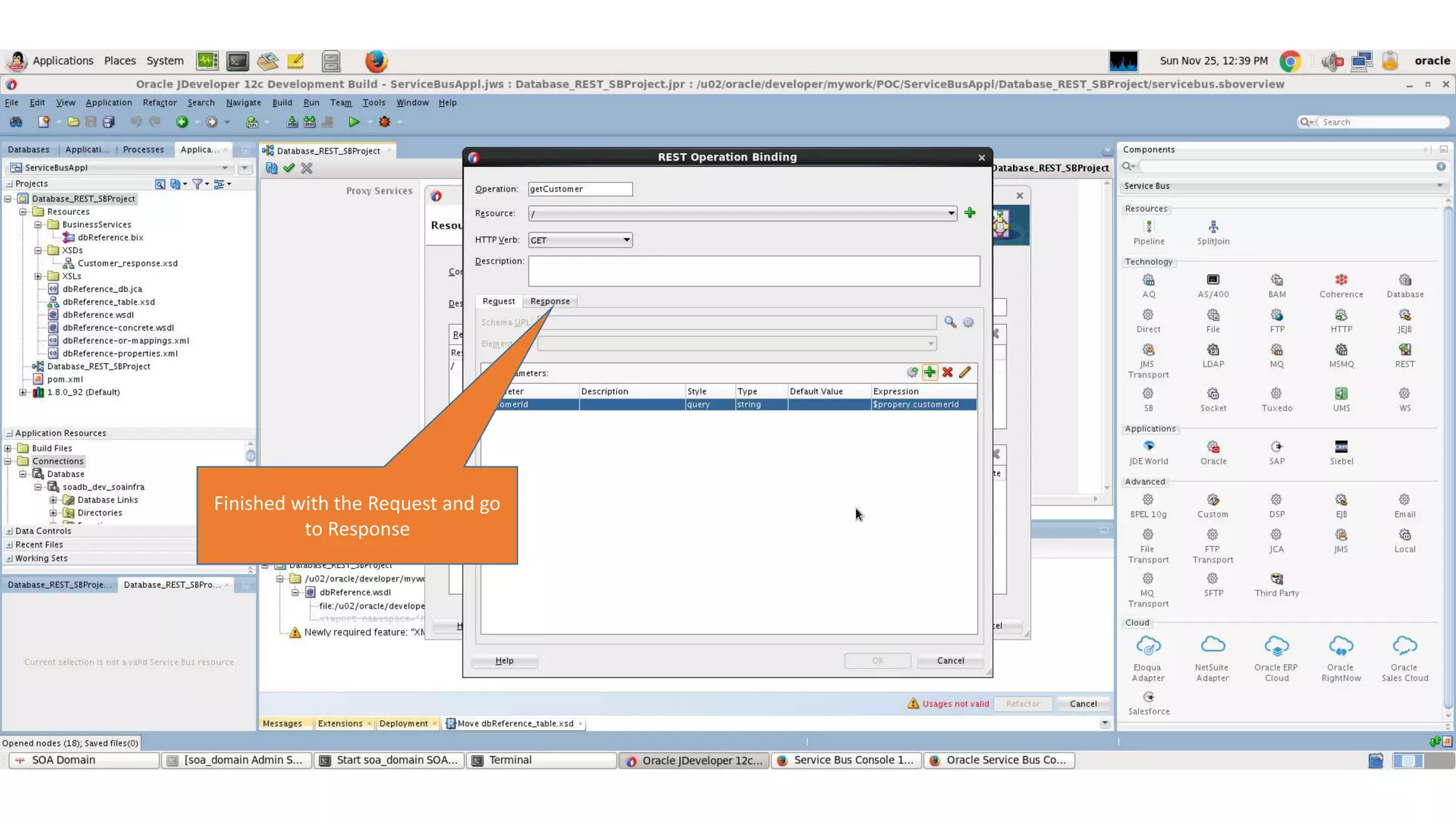Browse schema URL with magnifier icon

click(x=950, y=322)
